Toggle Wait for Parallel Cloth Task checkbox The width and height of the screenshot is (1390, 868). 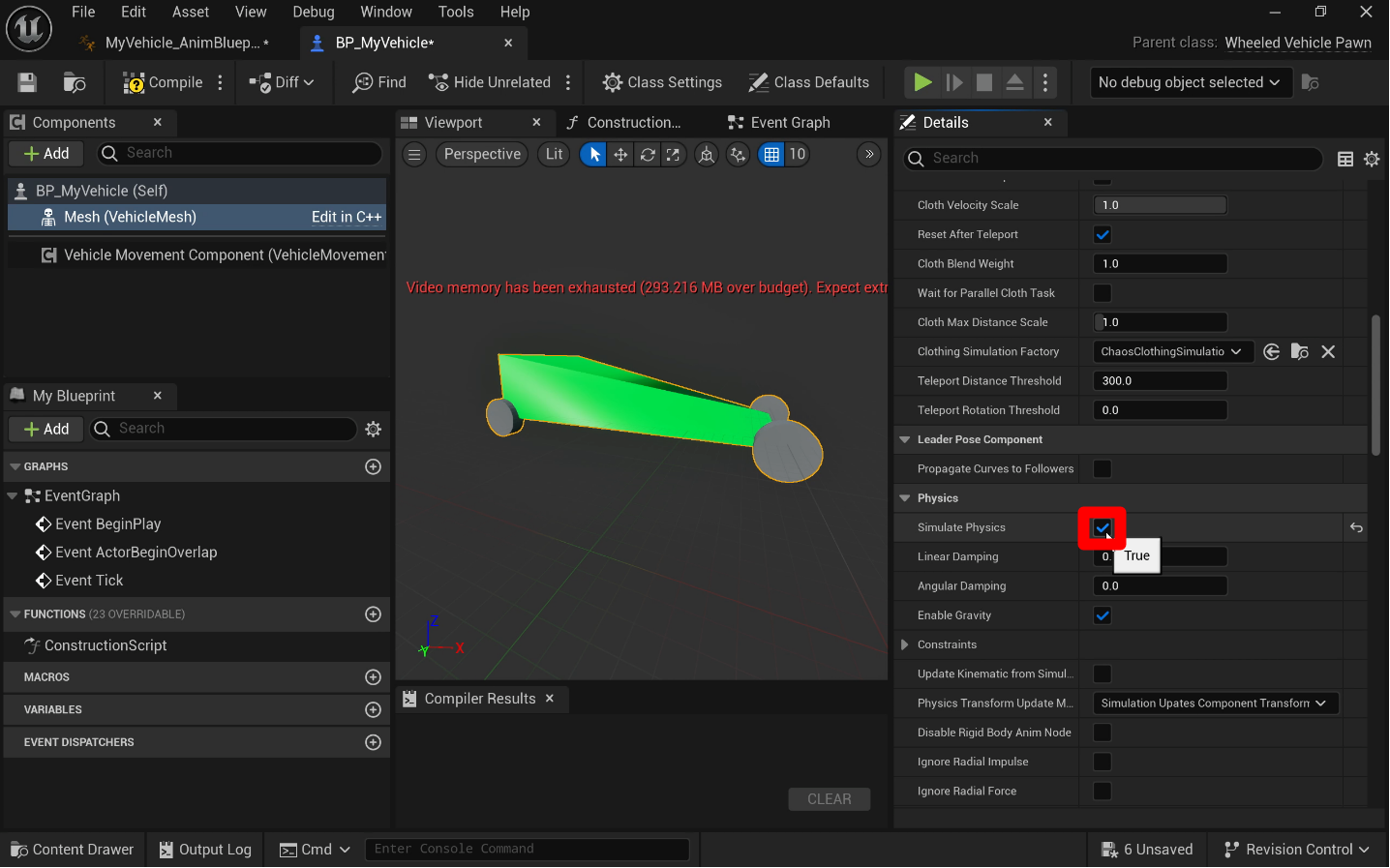click(x=1103, y=293)
